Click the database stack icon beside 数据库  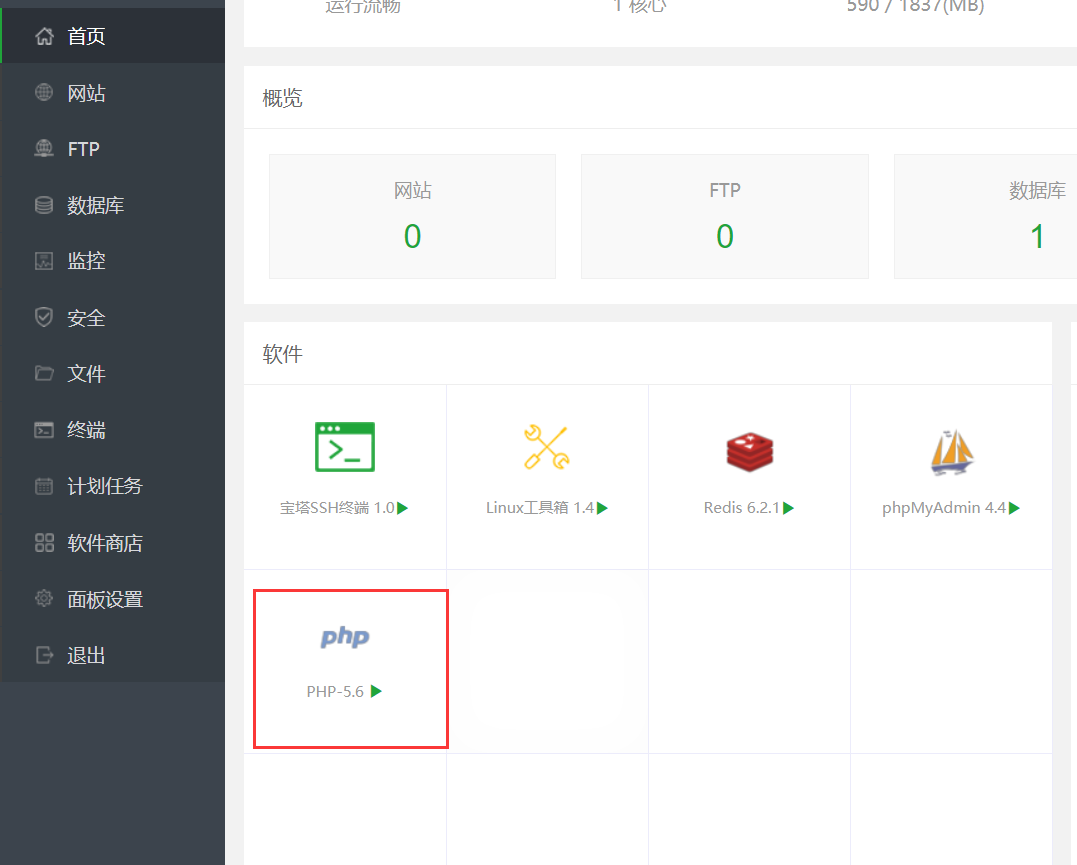[44, 205]
